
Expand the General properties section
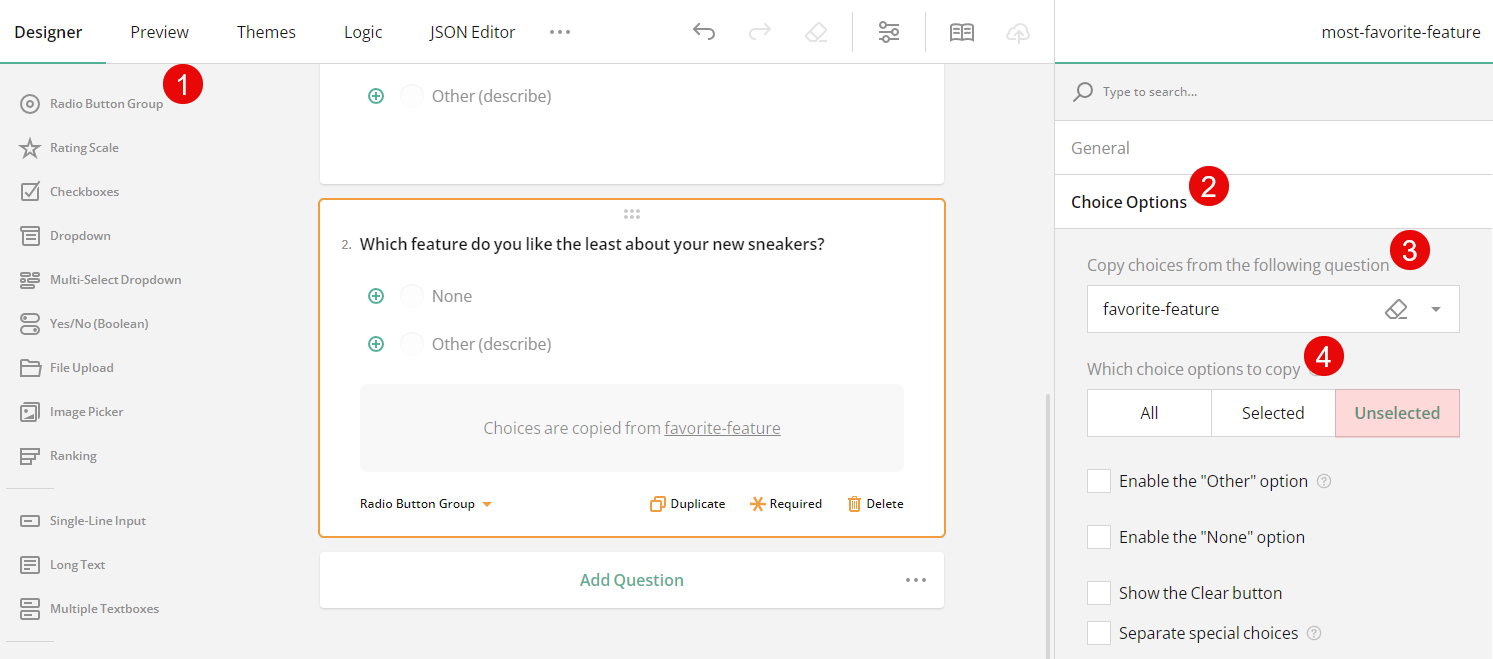tap(1100, 147)
